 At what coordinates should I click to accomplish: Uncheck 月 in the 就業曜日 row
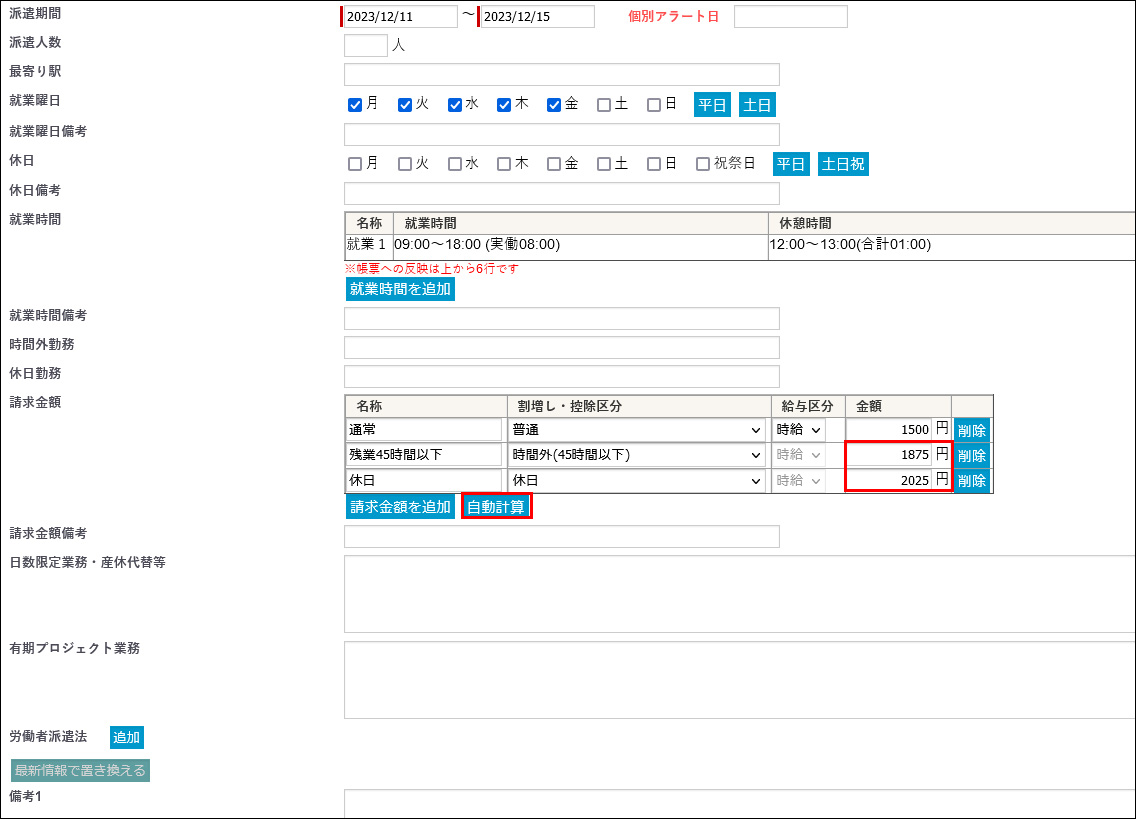click(x=355, y=105)
